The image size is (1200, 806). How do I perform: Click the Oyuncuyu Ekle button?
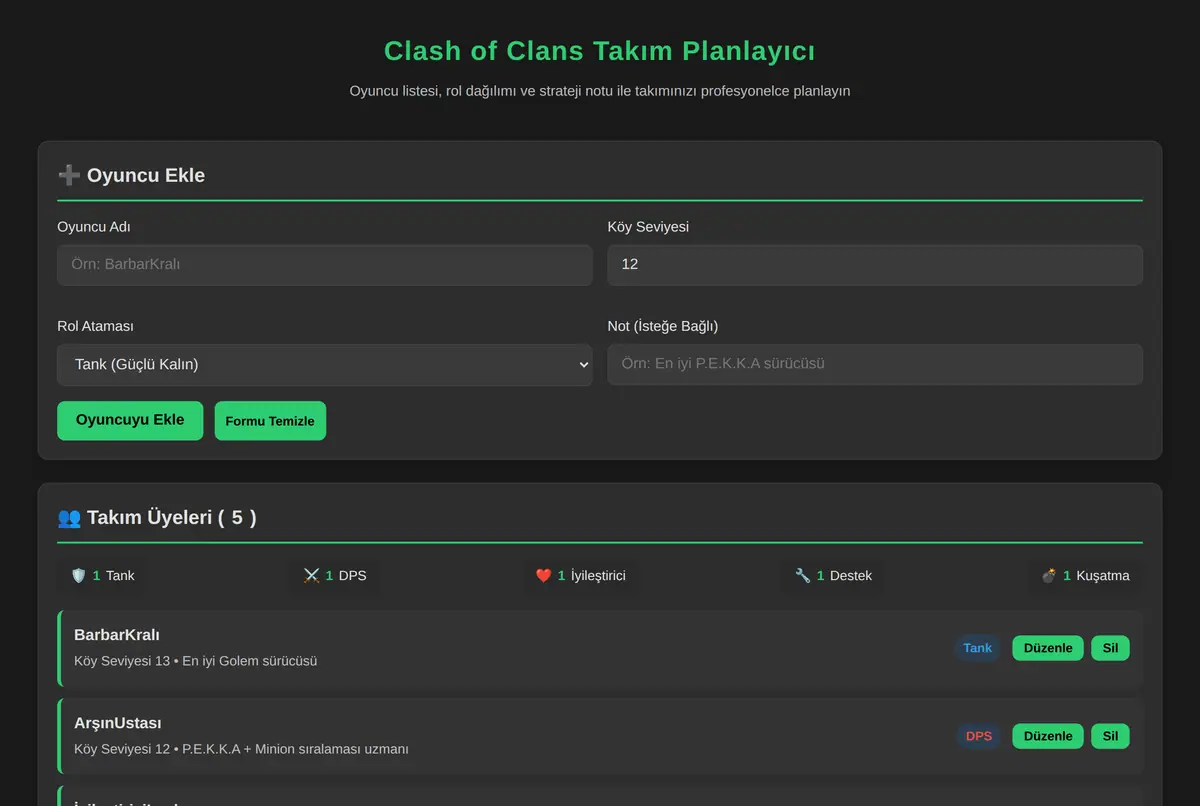(x=130, y=421)
